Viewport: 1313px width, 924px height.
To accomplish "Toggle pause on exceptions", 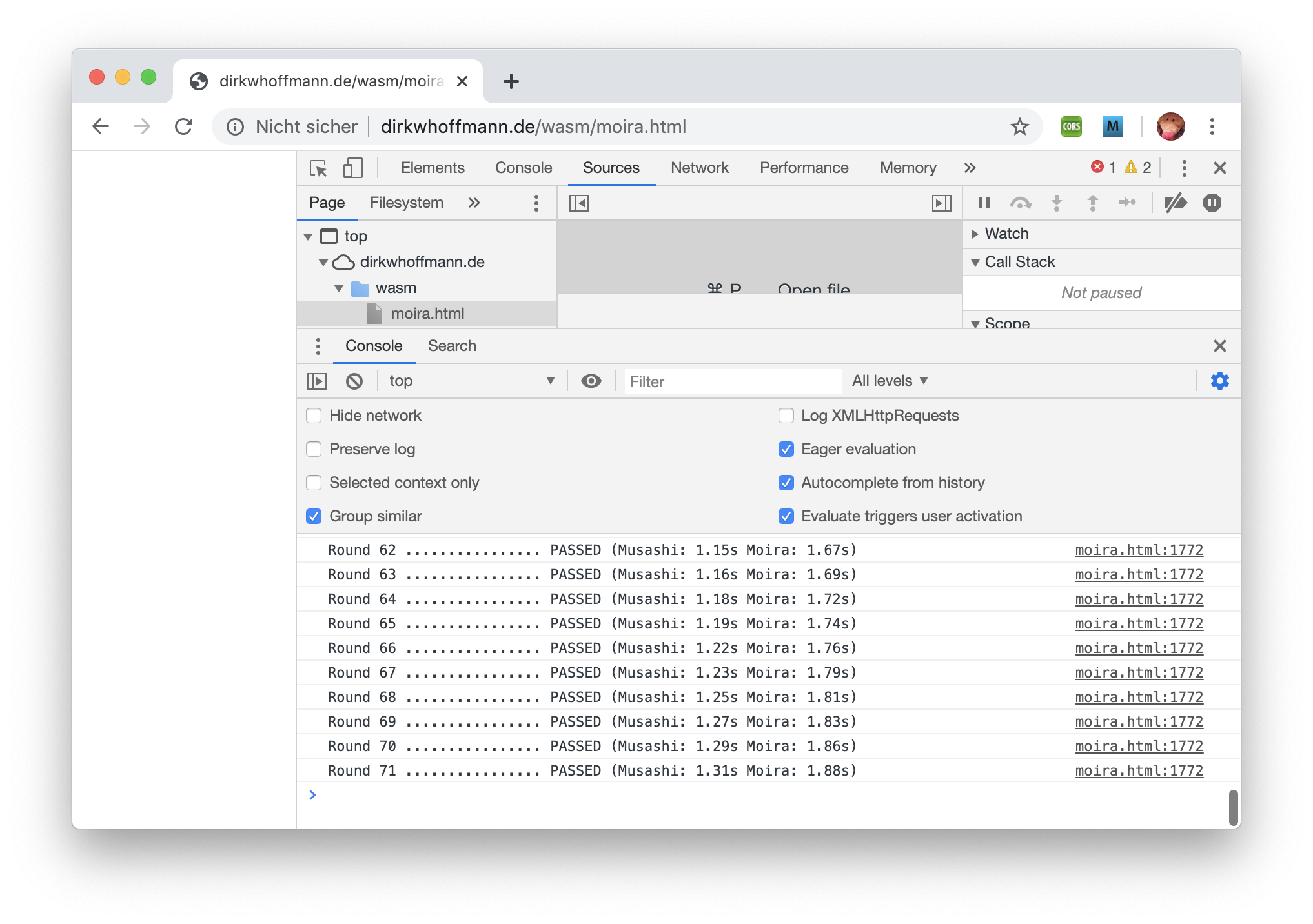I will tap(1212, 203).
